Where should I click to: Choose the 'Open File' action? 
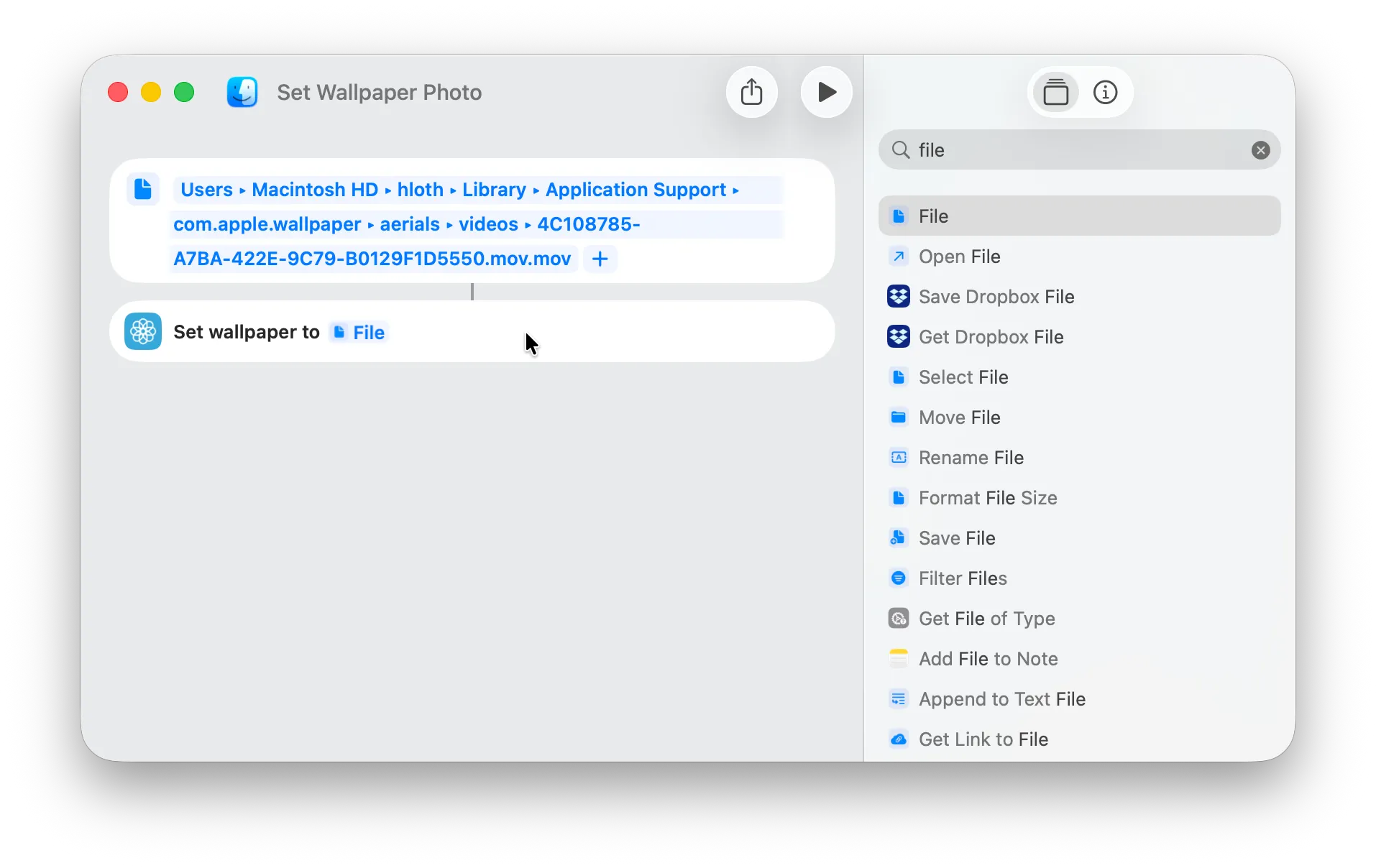[1079, 257]
